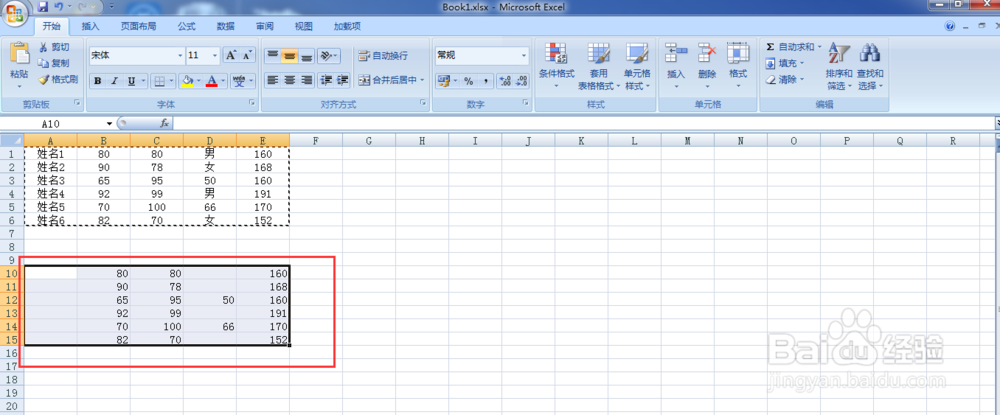
Task: Apply percent style
Action: (x=468, y=81)
